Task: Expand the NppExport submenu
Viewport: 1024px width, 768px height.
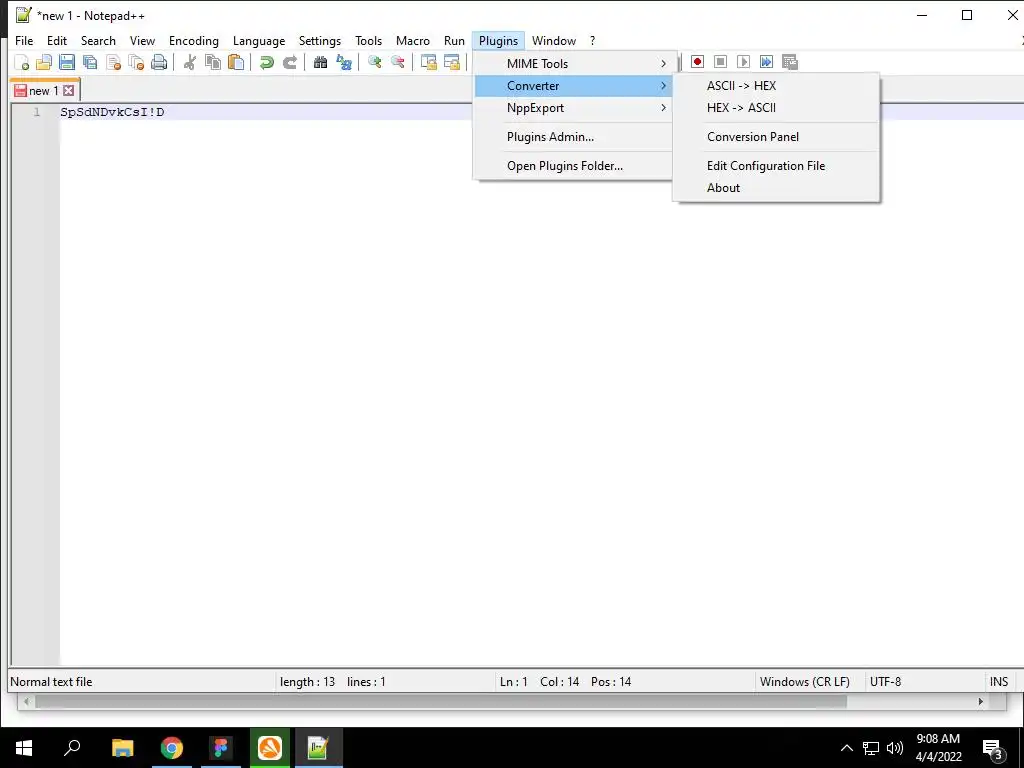Action: click(x=573, y=108)
